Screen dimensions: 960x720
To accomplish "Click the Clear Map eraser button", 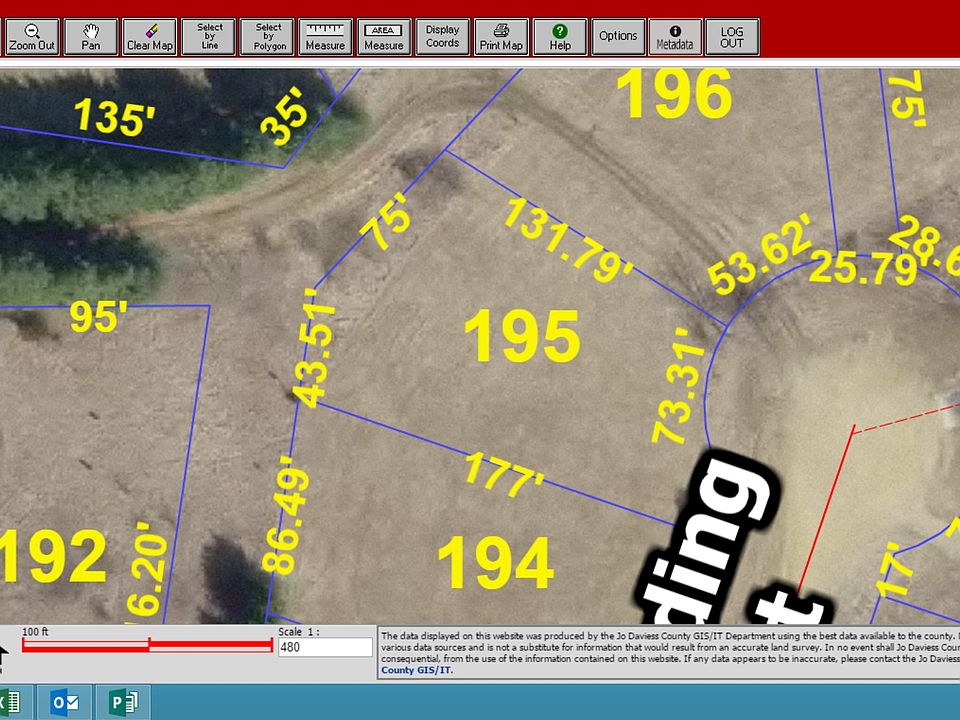I will [149, 37].
